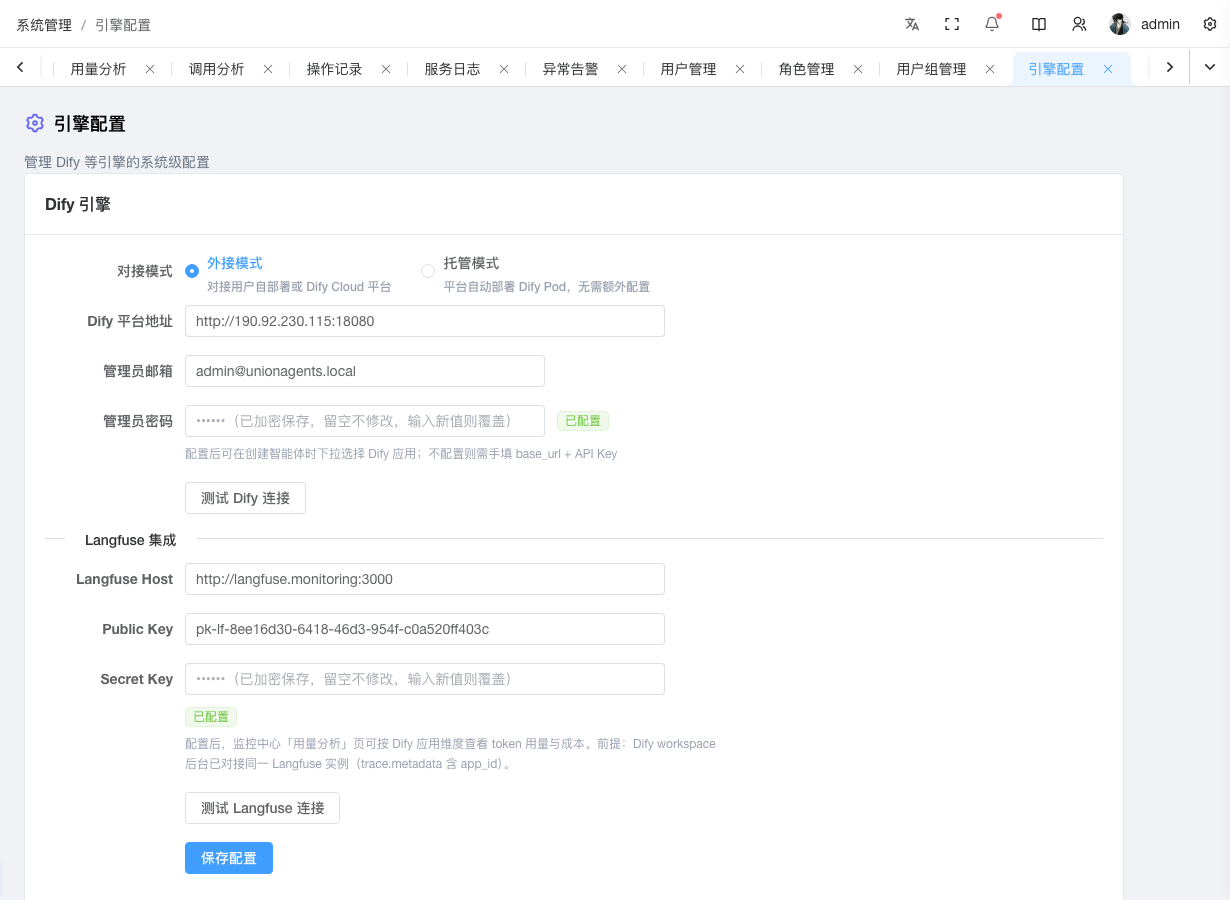This screenshot has width=1230, height=900.
Task: Close the 调用分析 tab
Action: coord(268,69)
